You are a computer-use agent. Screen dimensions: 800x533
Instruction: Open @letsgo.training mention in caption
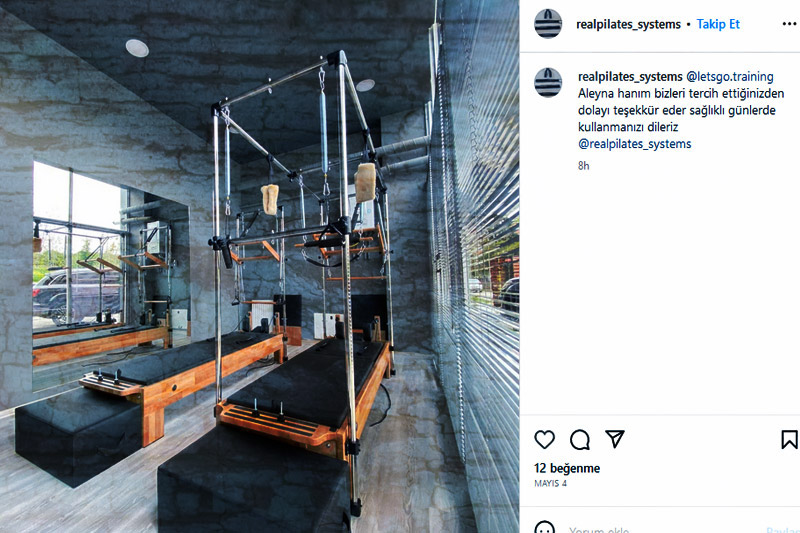click(x=730, y=77)
